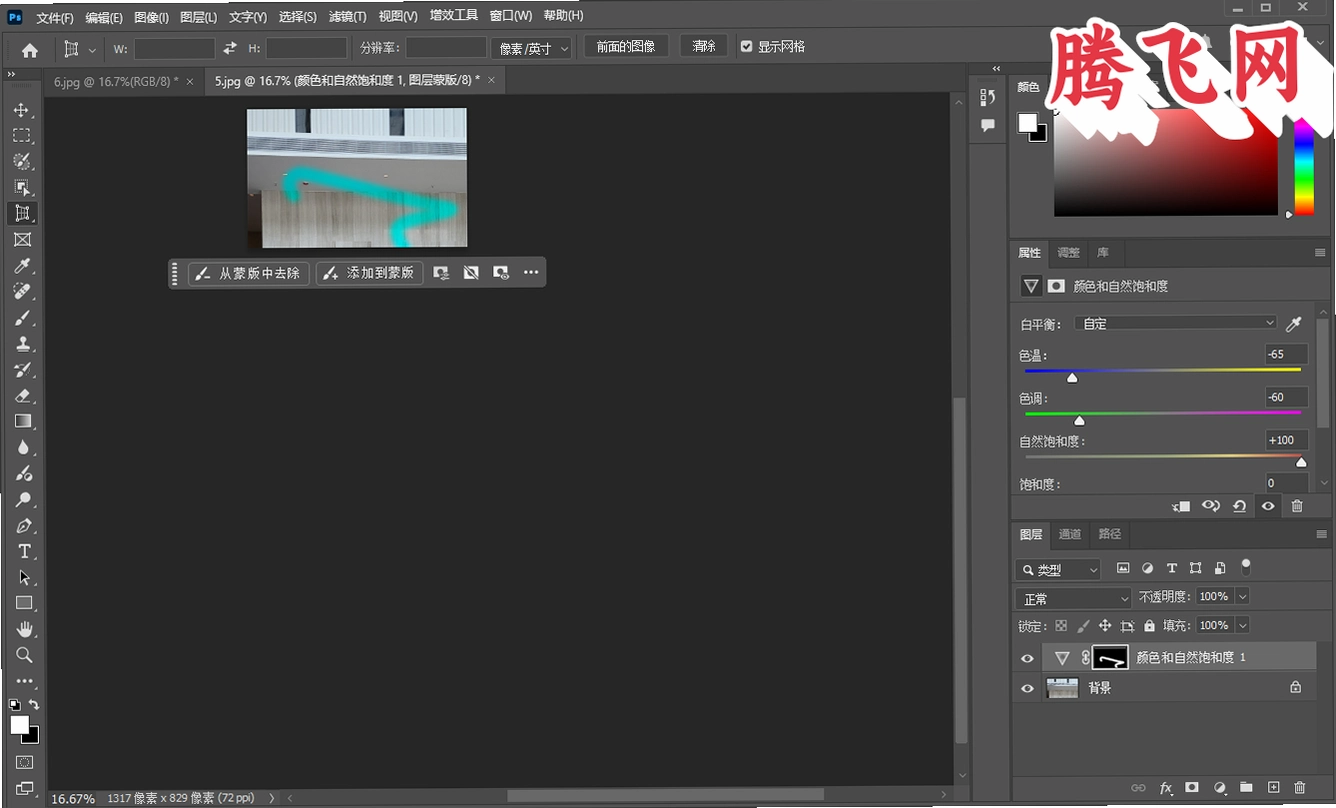Toggle the 显示网格 checkbox
Viewport: 1336px width, 808px height.
746,47
